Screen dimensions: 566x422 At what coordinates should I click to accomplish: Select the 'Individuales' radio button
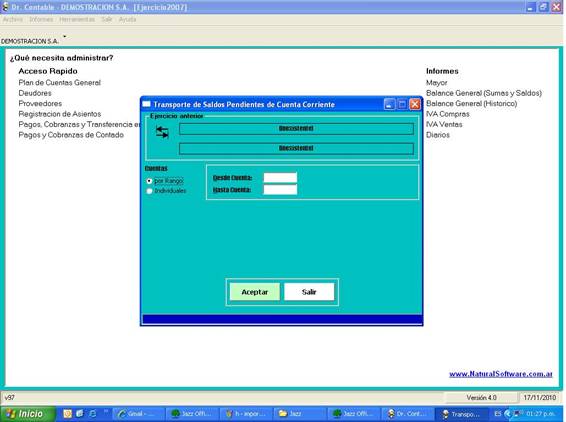[x=149, y=191]
